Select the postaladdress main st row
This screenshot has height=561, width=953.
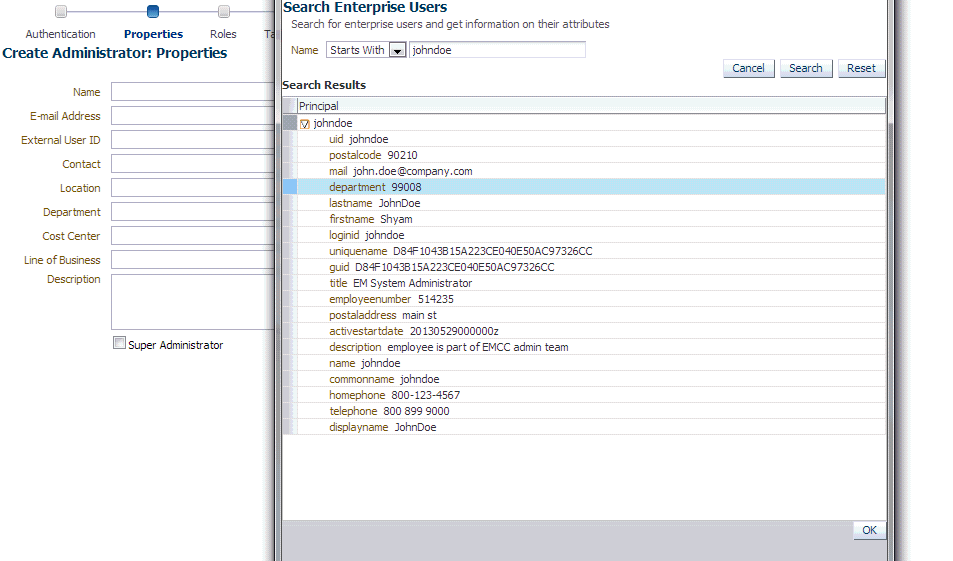pos(591,315)
